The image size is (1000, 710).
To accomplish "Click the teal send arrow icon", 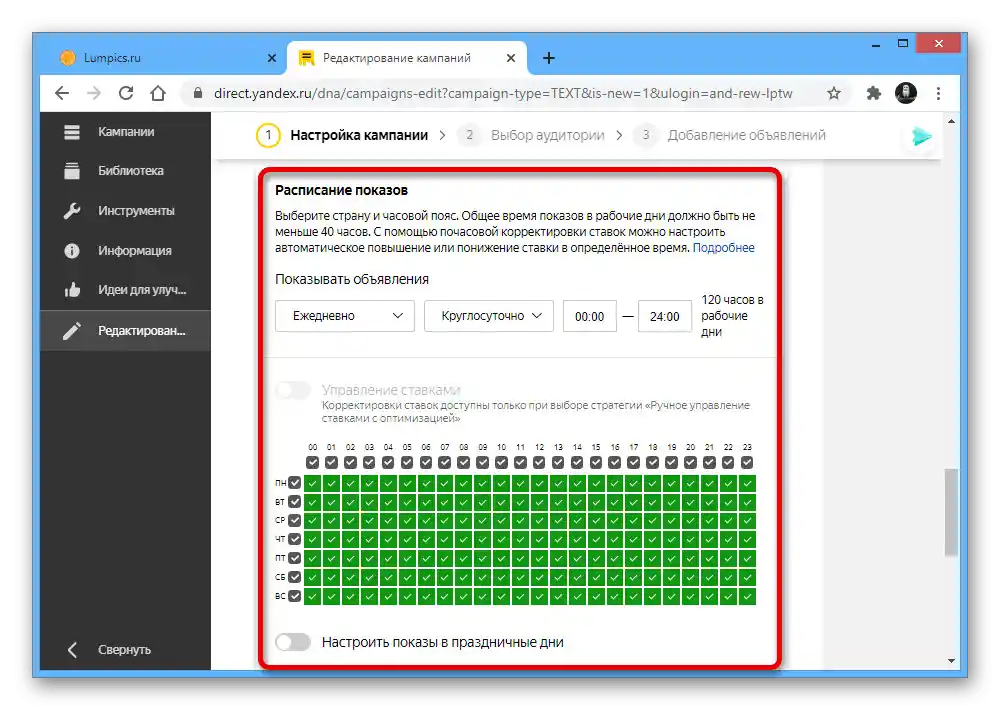I will 922,137.
